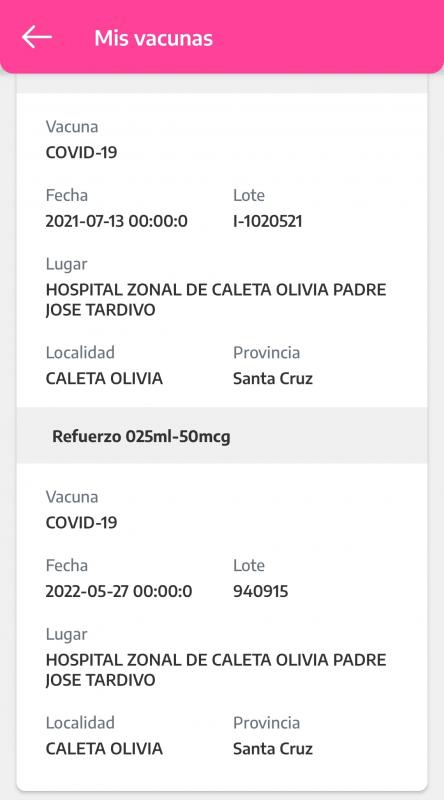Select the second CALETA OLIVIA locality value
444x800 pixels.
click(x=104, y=748)
